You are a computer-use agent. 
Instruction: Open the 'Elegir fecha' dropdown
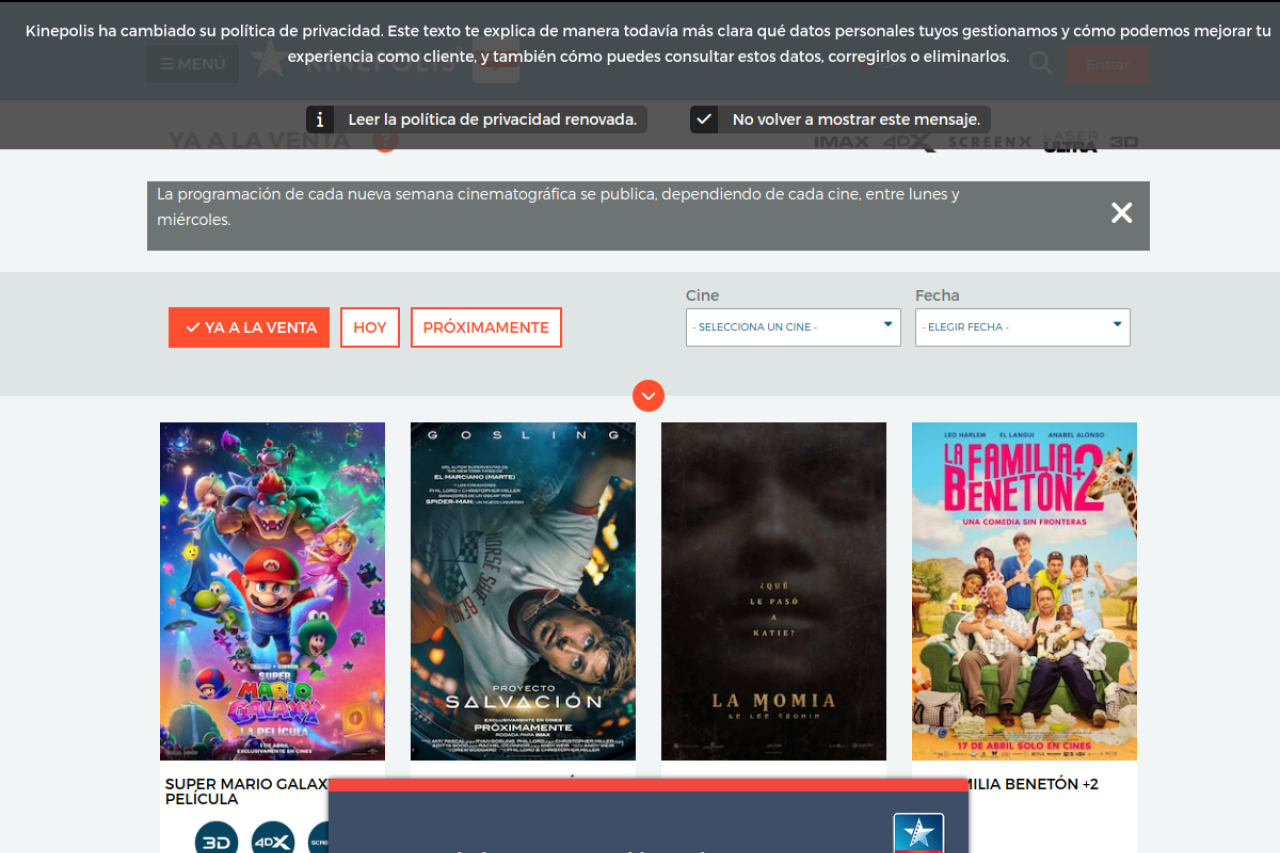coord(1022,327)
